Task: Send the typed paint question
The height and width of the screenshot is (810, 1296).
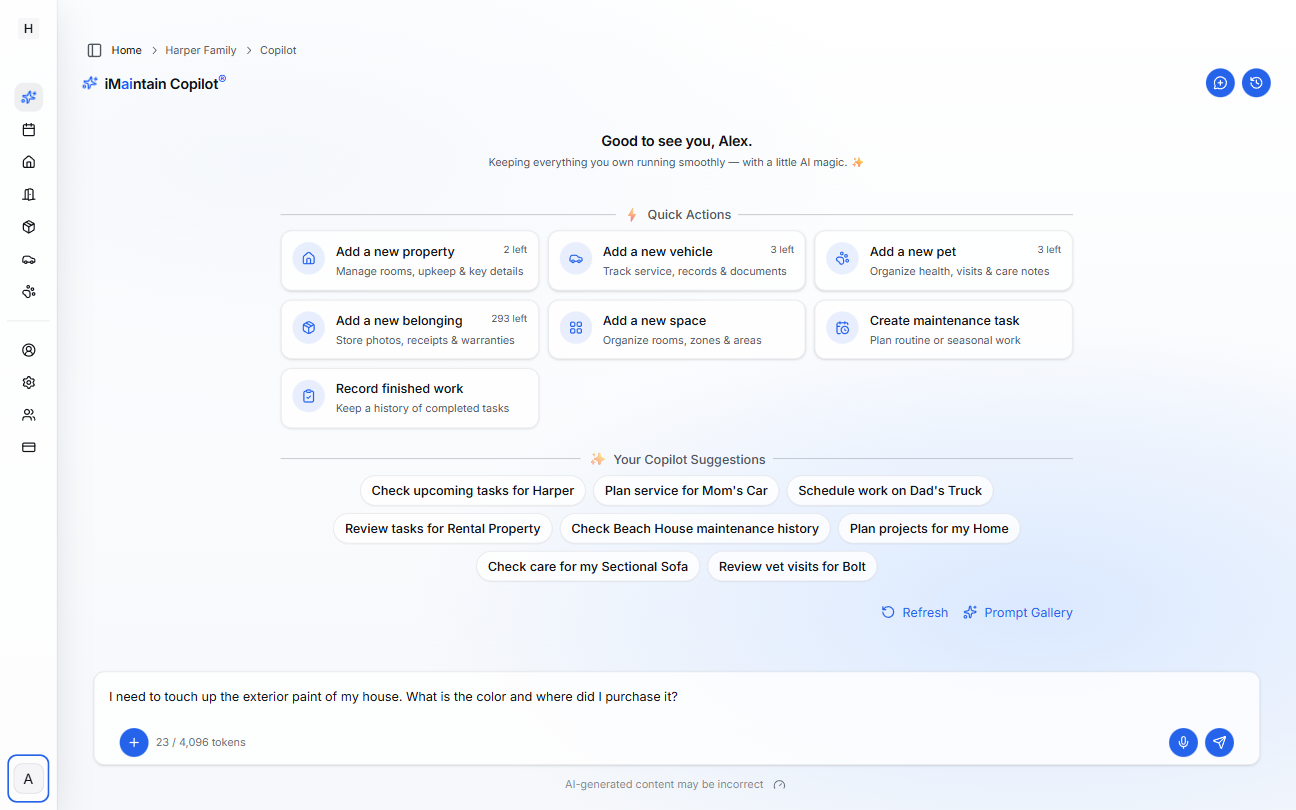Action: (x=1219, y=742)
